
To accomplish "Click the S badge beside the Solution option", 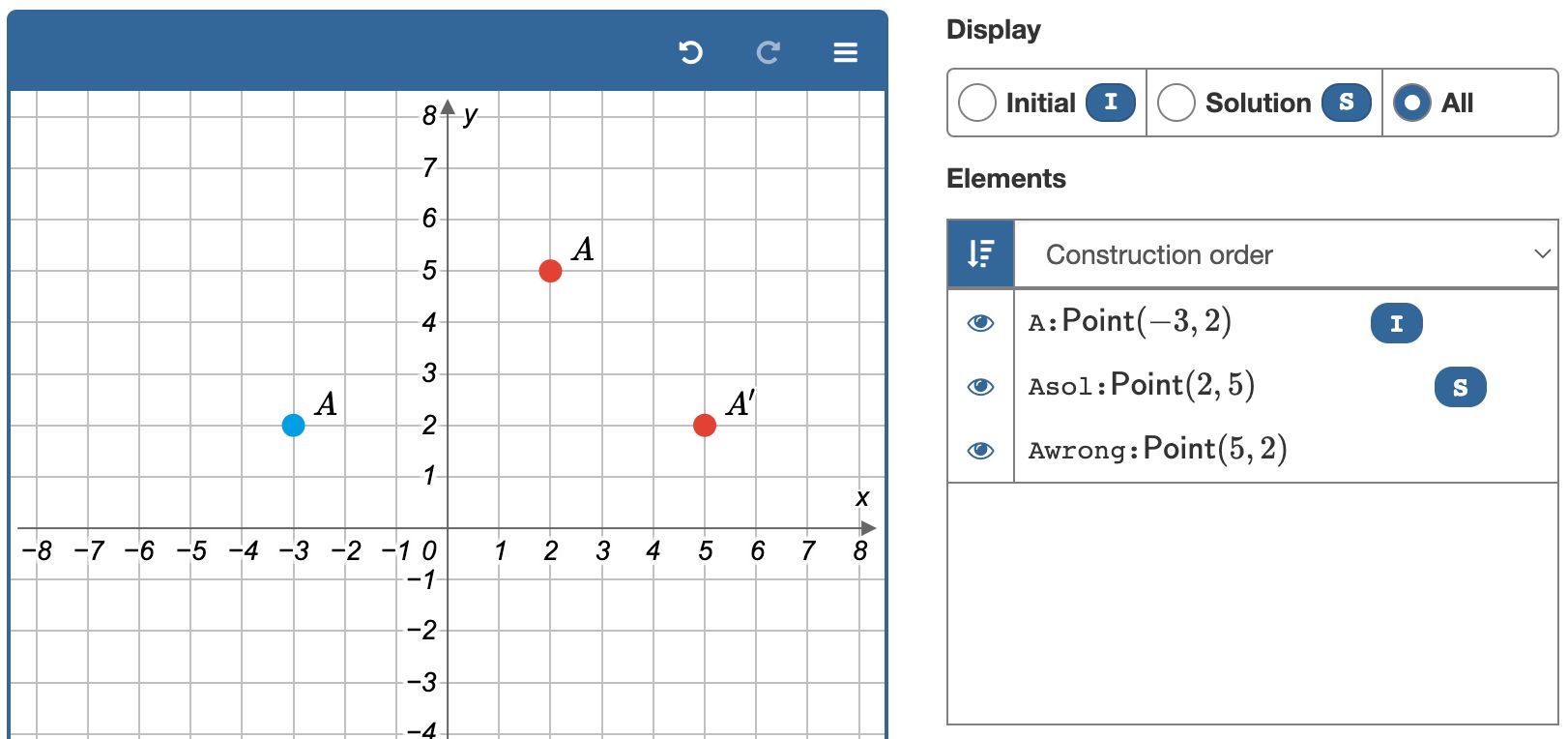I will click(1347, 102).
